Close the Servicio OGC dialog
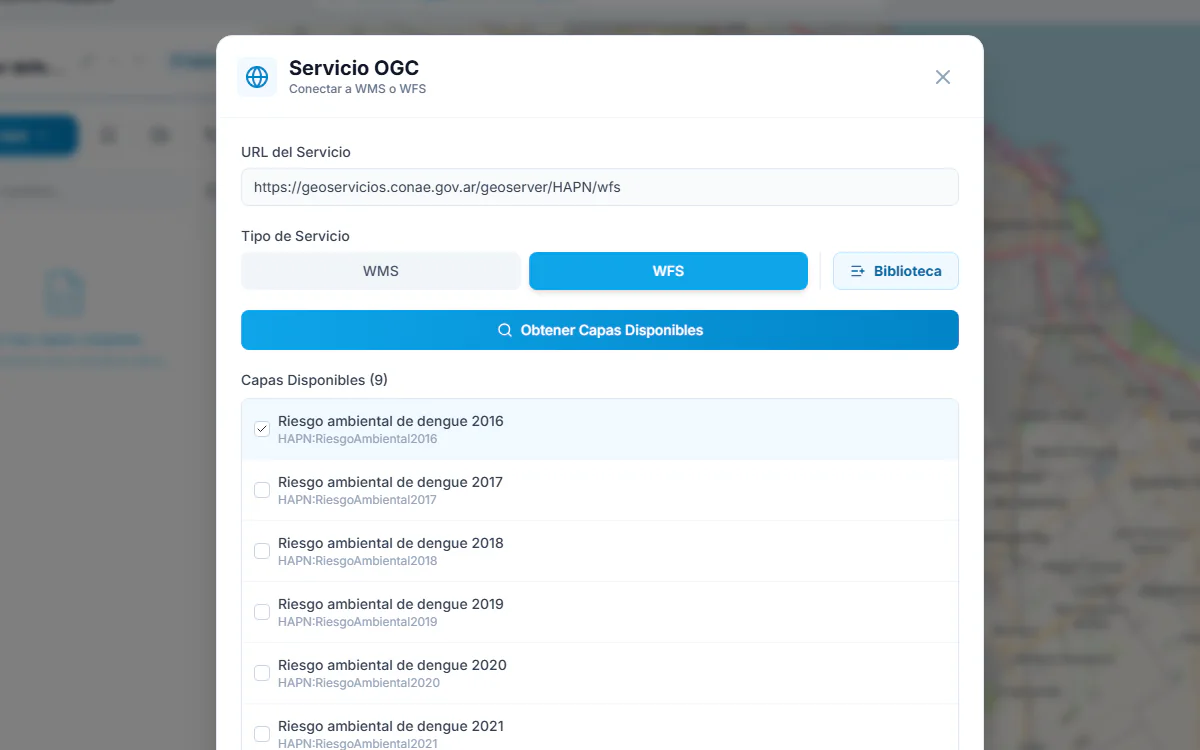Viewport: 1200px width, 750px height. tap(943, 77)
